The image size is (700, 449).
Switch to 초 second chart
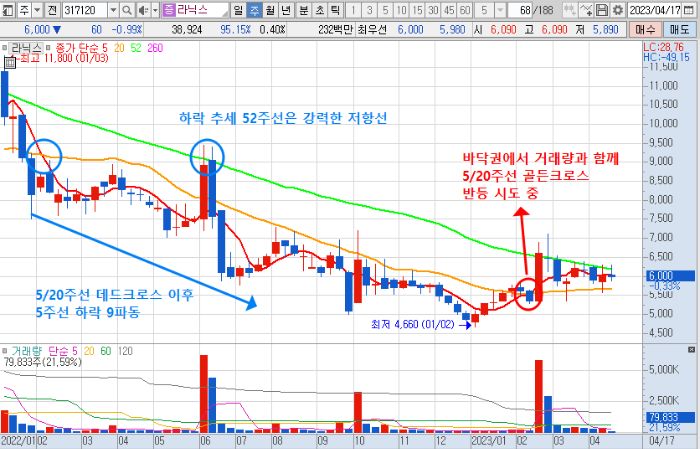[x=320, y=9]
